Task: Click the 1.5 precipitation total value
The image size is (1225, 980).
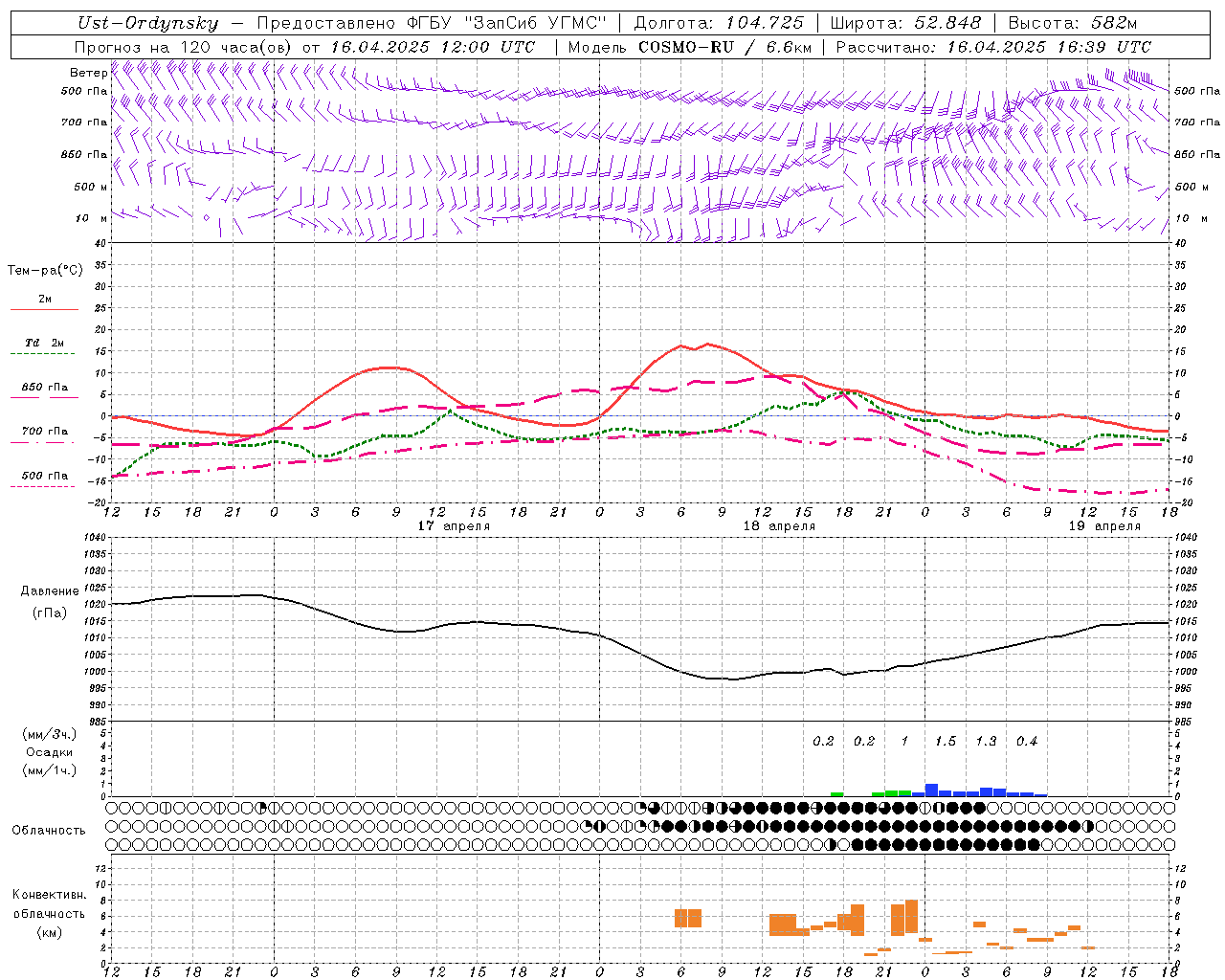Action: 946,742
